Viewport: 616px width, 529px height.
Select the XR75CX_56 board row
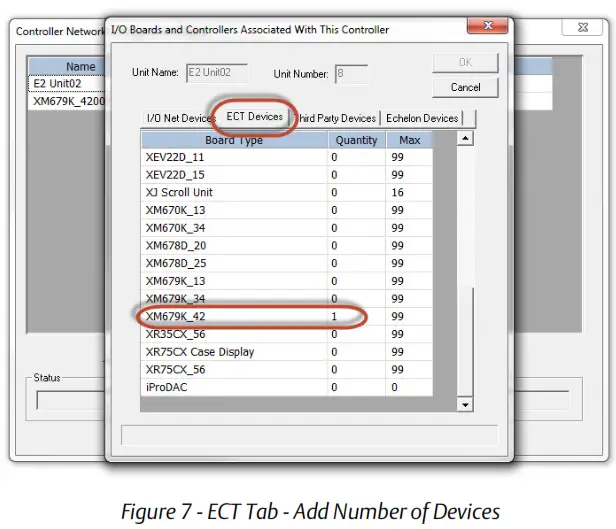click(287, 370)
